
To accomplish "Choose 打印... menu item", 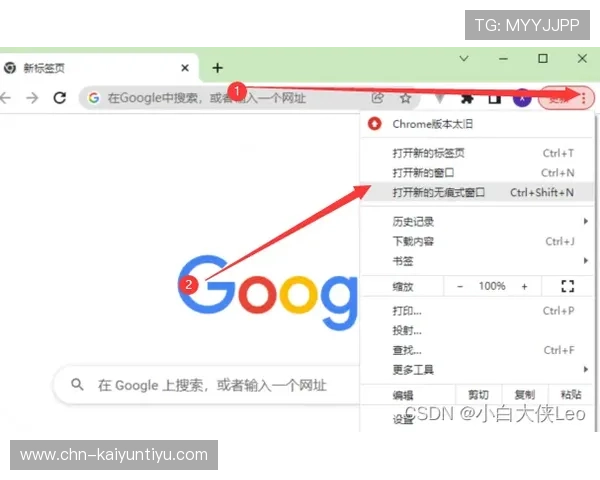I will [476, 310].
